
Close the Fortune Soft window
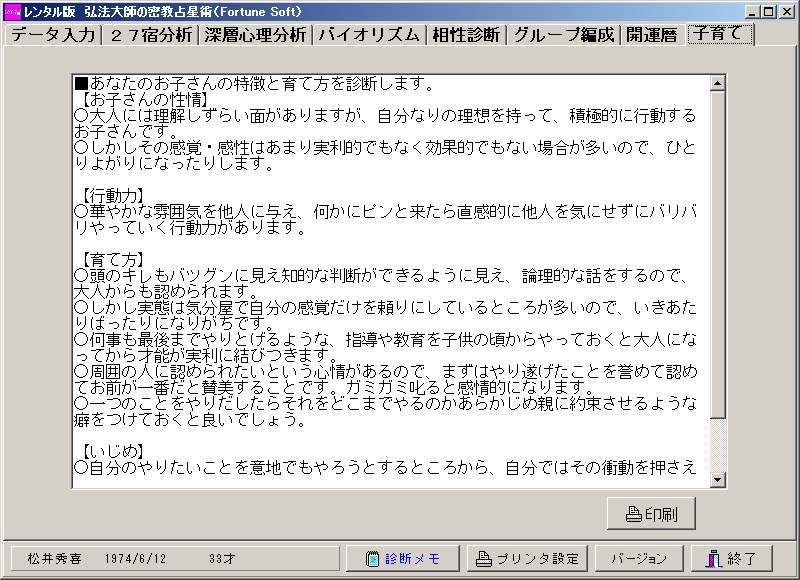tap(787, 11)
